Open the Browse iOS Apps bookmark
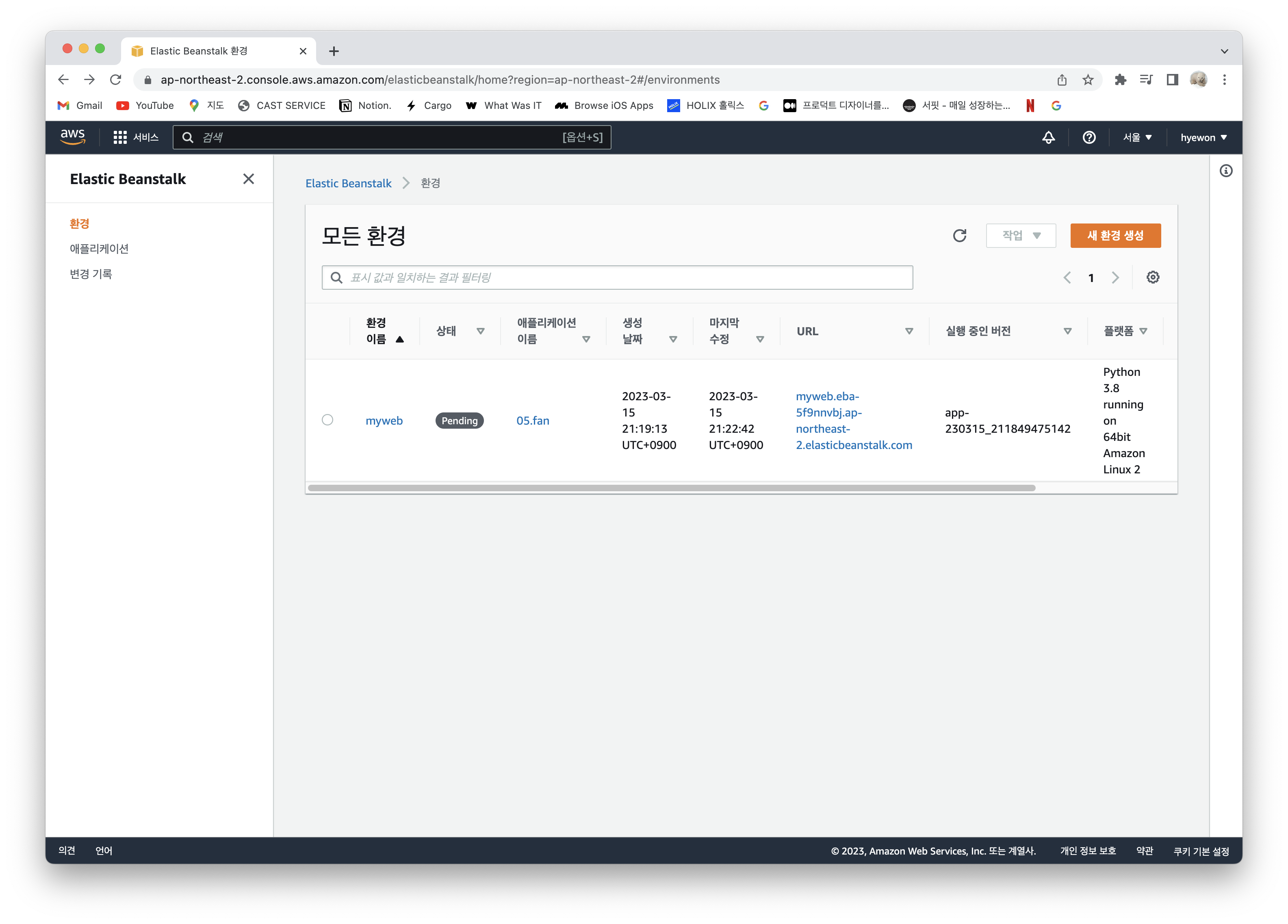1288x924 pixels. pyautogui.click(x=604, y=106)
